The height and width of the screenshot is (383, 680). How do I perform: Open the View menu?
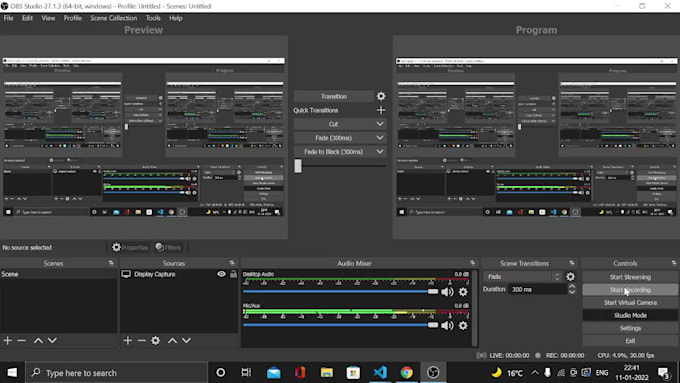click(x=48, y=18)
